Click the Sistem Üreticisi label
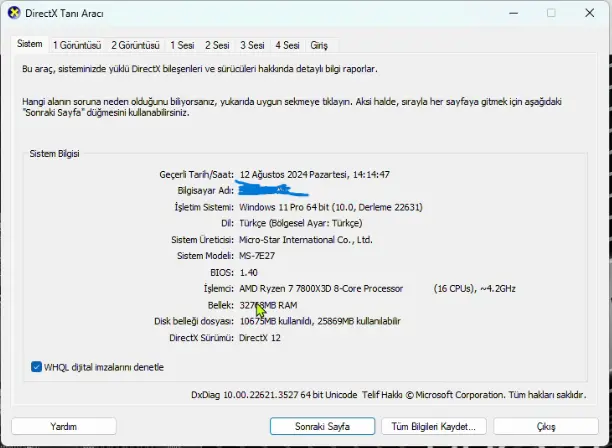 [x=202, y=240]
